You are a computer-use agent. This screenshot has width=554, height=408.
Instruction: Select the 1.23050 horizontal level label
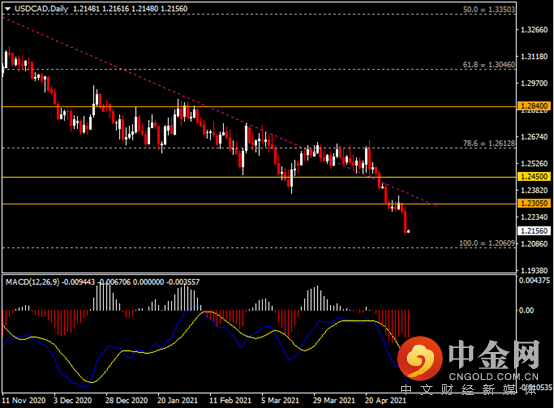pyautogui.click(x=534, y=203)
